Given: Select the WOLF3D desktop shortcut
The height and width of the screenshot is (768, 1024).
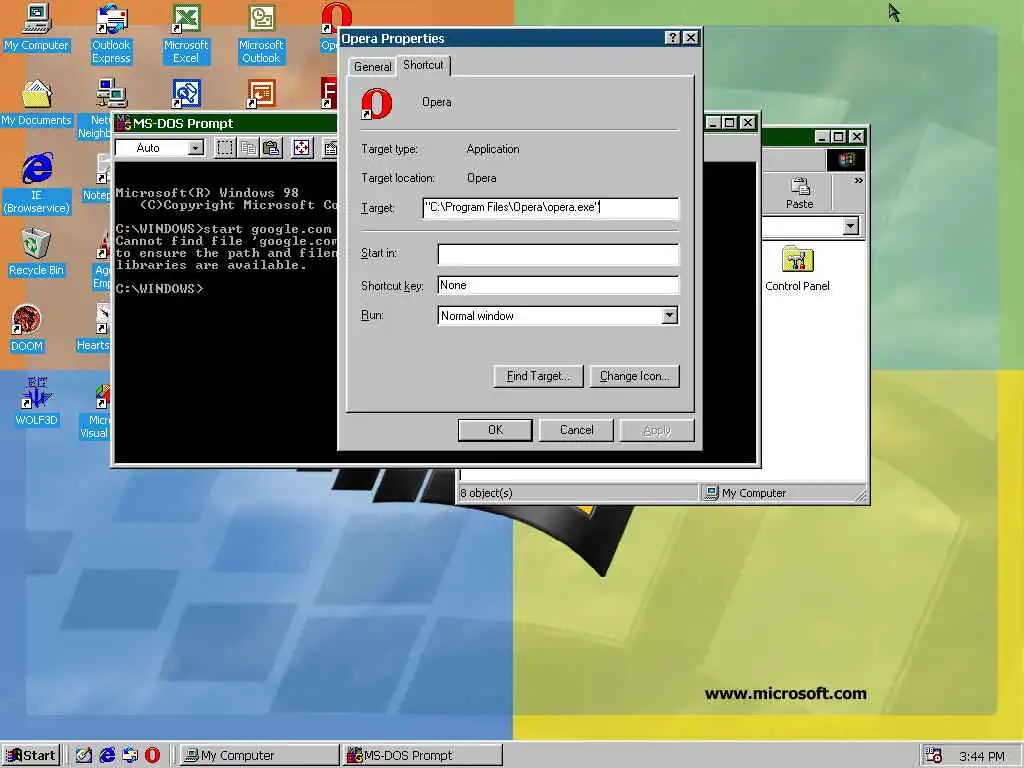Looking at the screenshot, I should point(37,402).
